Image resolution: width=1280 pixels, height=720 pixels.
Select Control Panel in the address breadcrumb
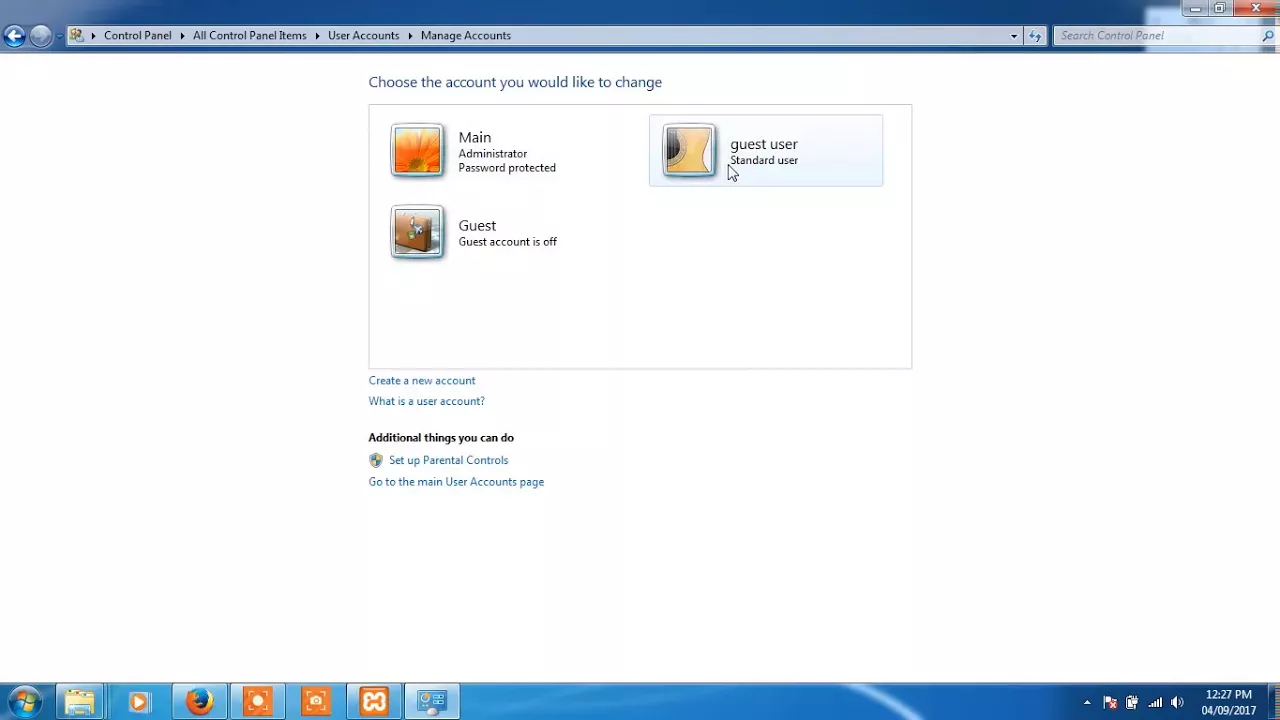coord(138,35)
